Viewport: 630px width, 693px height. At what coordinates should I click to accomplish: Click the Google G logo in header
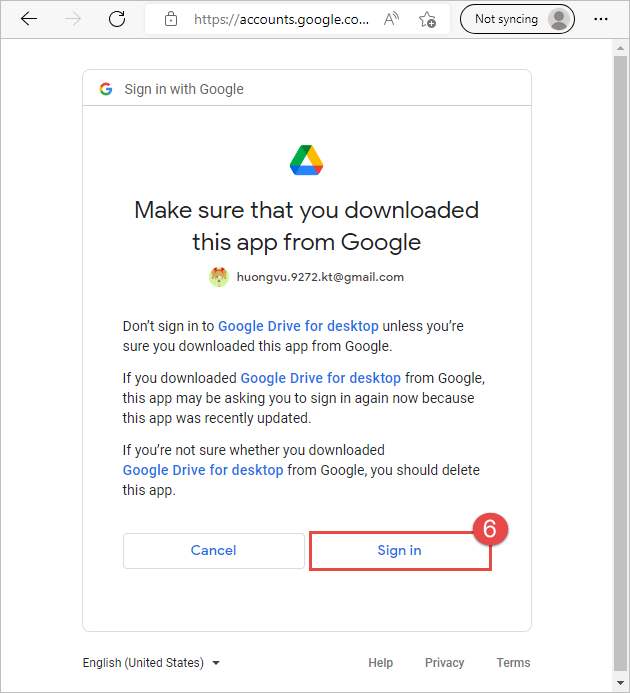106,89
